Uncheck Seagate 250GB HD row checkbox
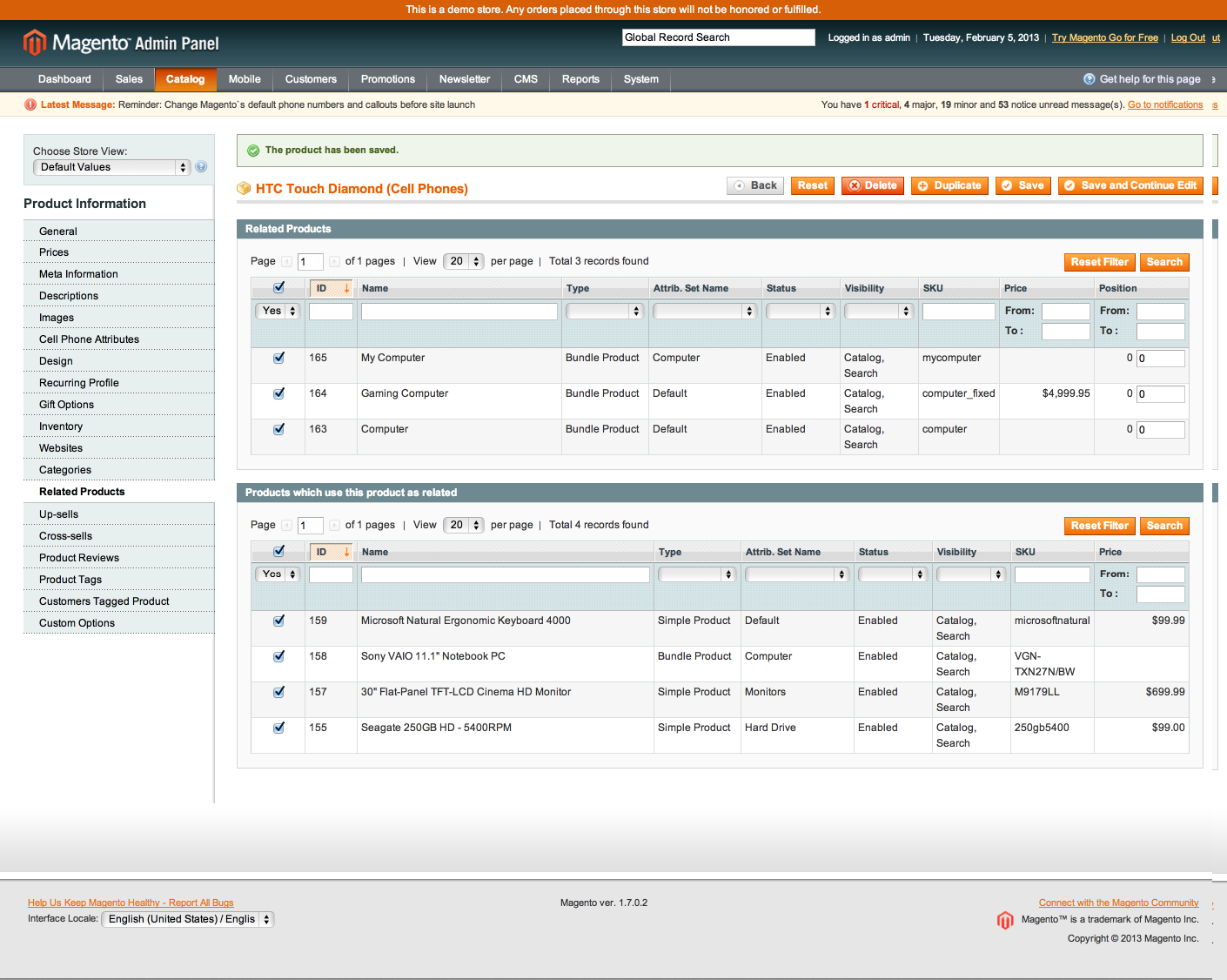The image size is (1227, 980). pyautogui.click(x=279, y=728)
